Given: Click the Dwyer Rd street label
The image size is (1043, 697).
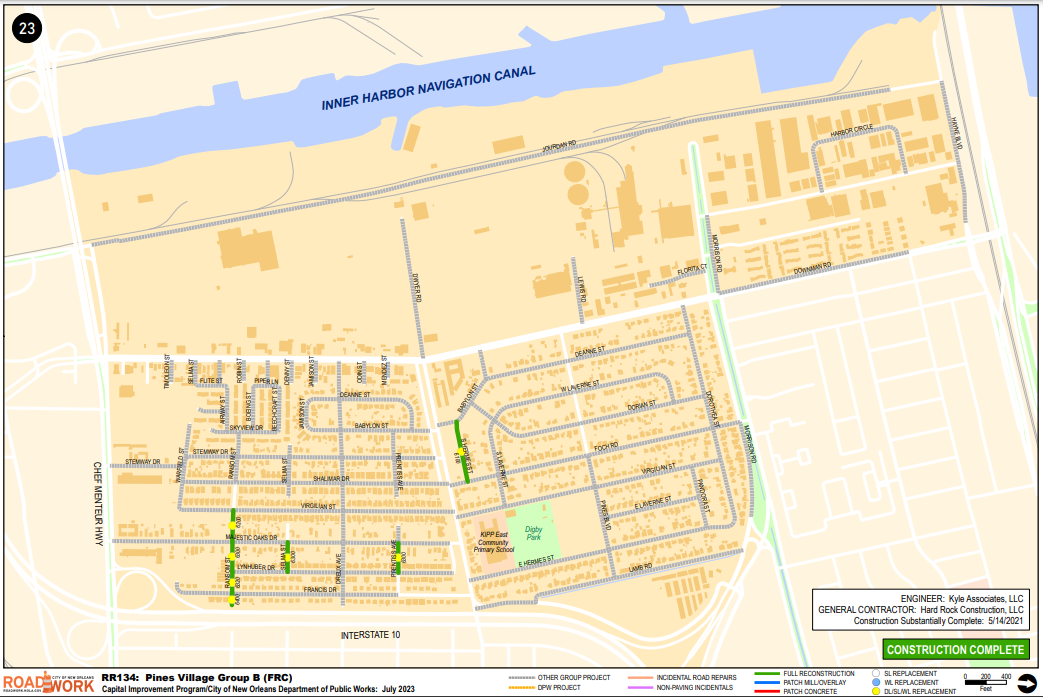Looking at the screenshot, I should pos(417,288).
